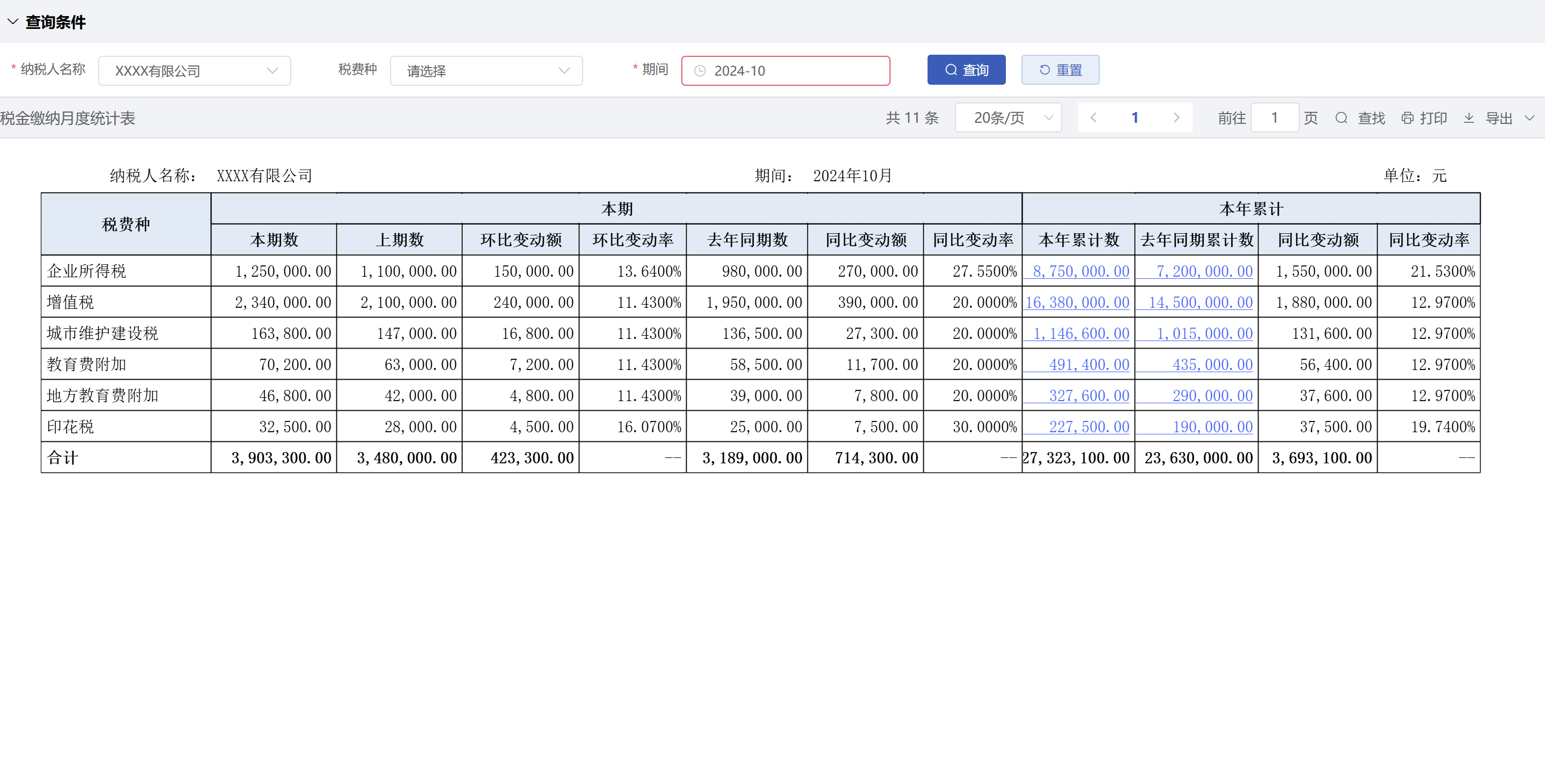Open the 纳税人名称 dropdown
Image resolution: width=1545 pixels, height=784 pixels.
pyautogui.click(x=194, y=71)
